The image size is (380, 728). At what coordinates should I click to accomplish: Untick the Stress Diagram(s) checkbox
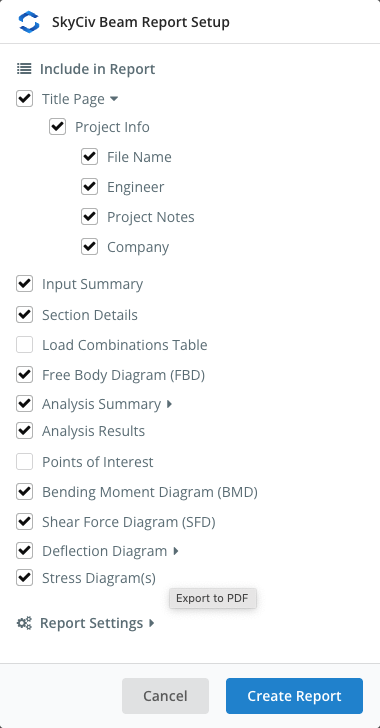coord(24,578)
